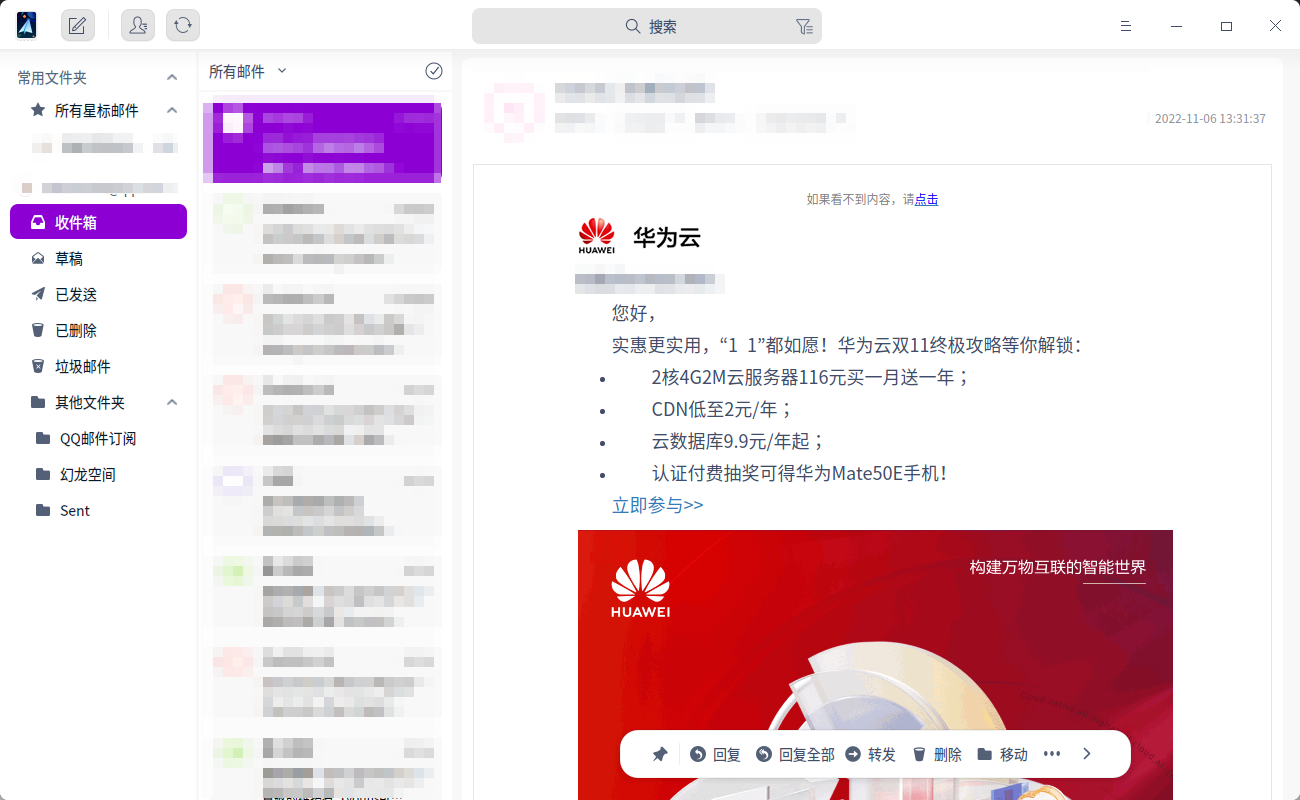Delete the email with 删除

point(937,754)
